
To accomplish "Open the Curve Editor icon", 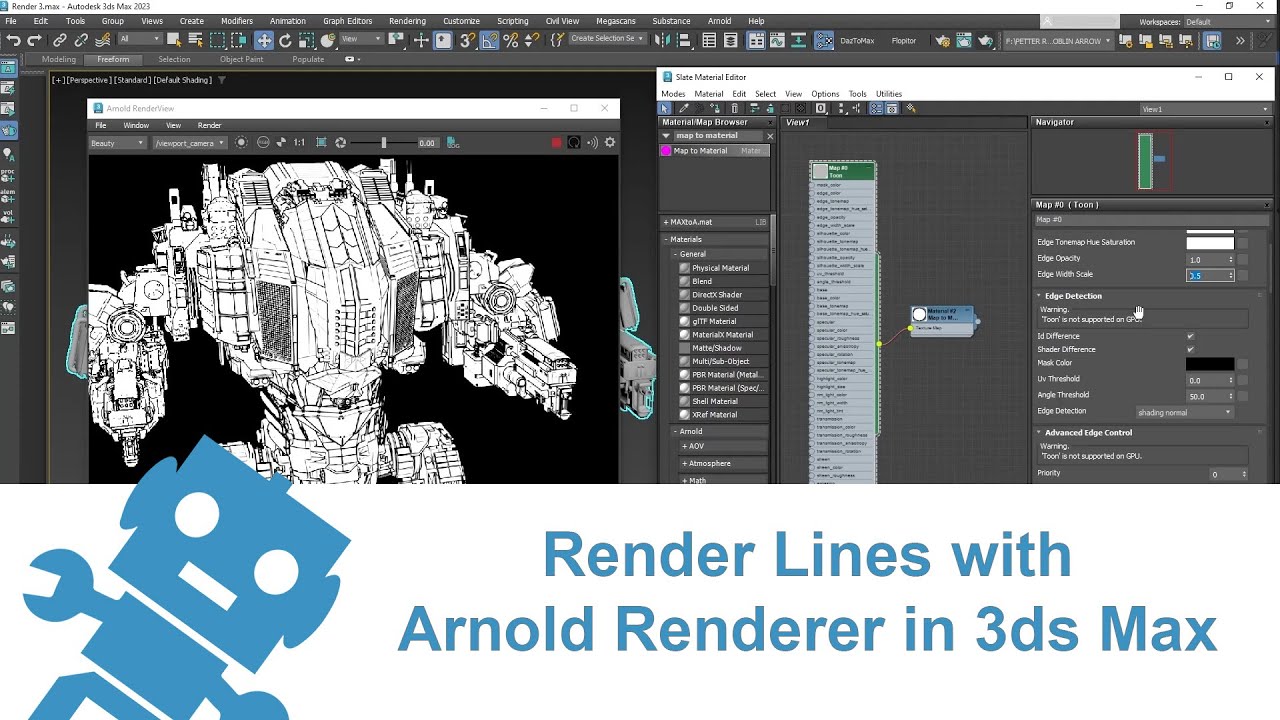I will coord(777,40).
